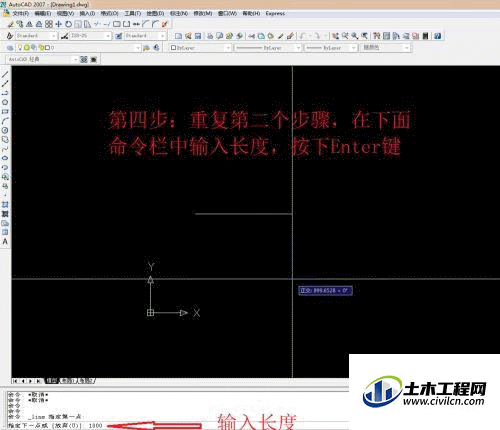The width and height of the screenshot is (500, 430).
Task: Open the Edit (E) menu
Action: point(43,14)
